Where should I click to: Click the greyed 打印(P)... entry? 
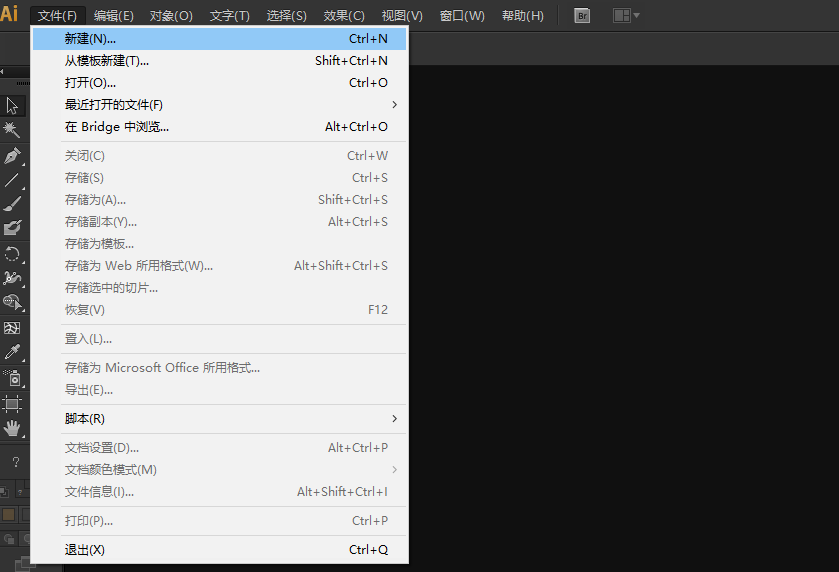219,520
